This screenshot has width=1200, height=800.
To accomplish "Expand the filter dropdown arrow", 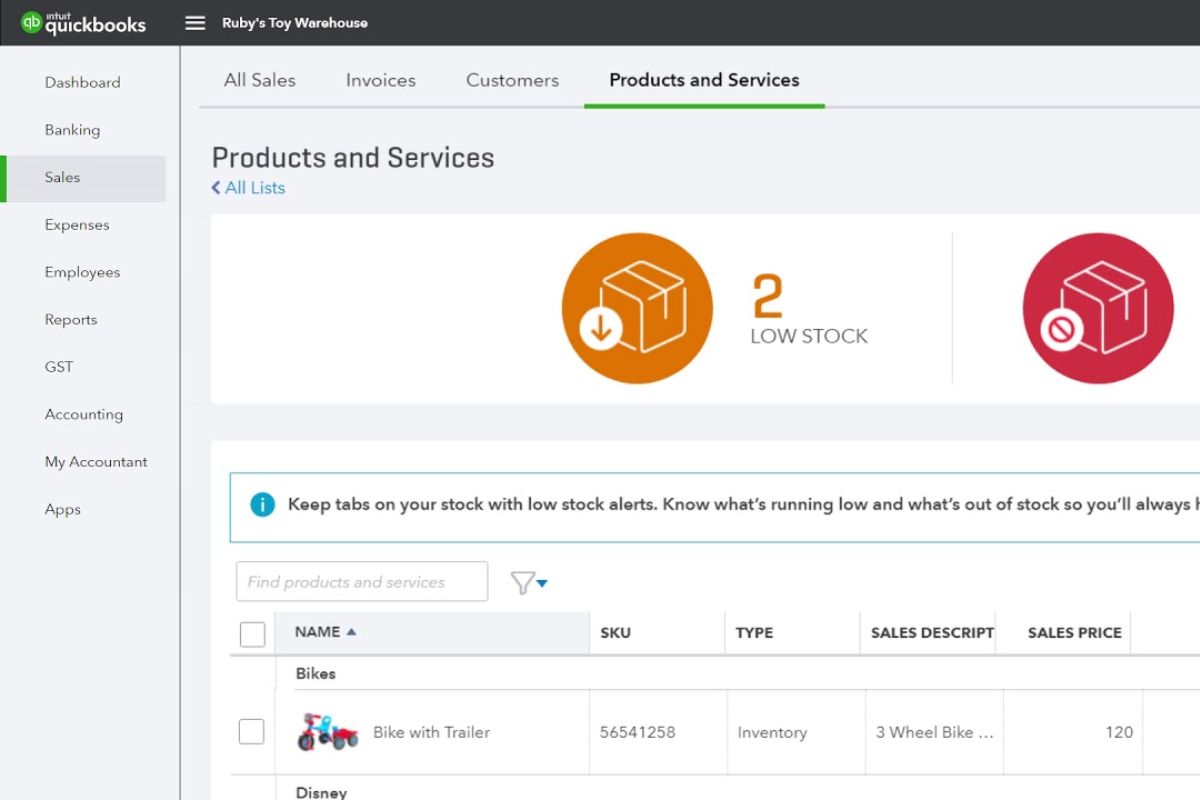I will click(x=542, y=583).
